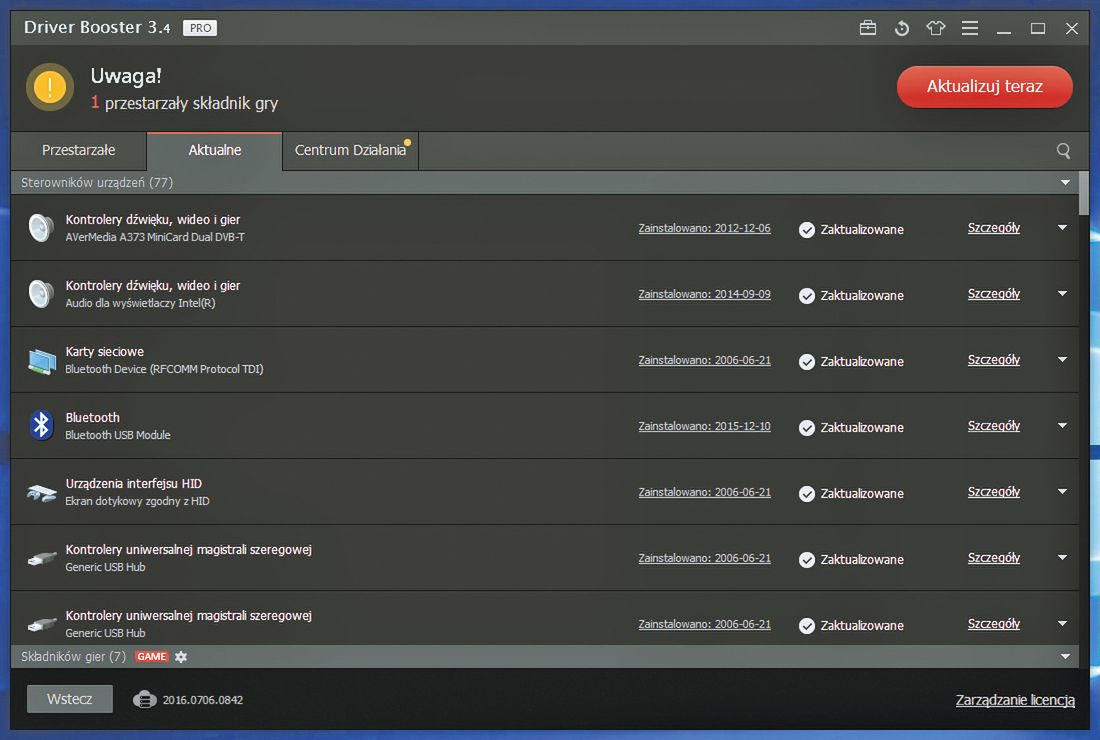Expand options for AVerMedia A373 MiniCard row
This screenshot has height=740, width=1100.
coord(1062,228)
